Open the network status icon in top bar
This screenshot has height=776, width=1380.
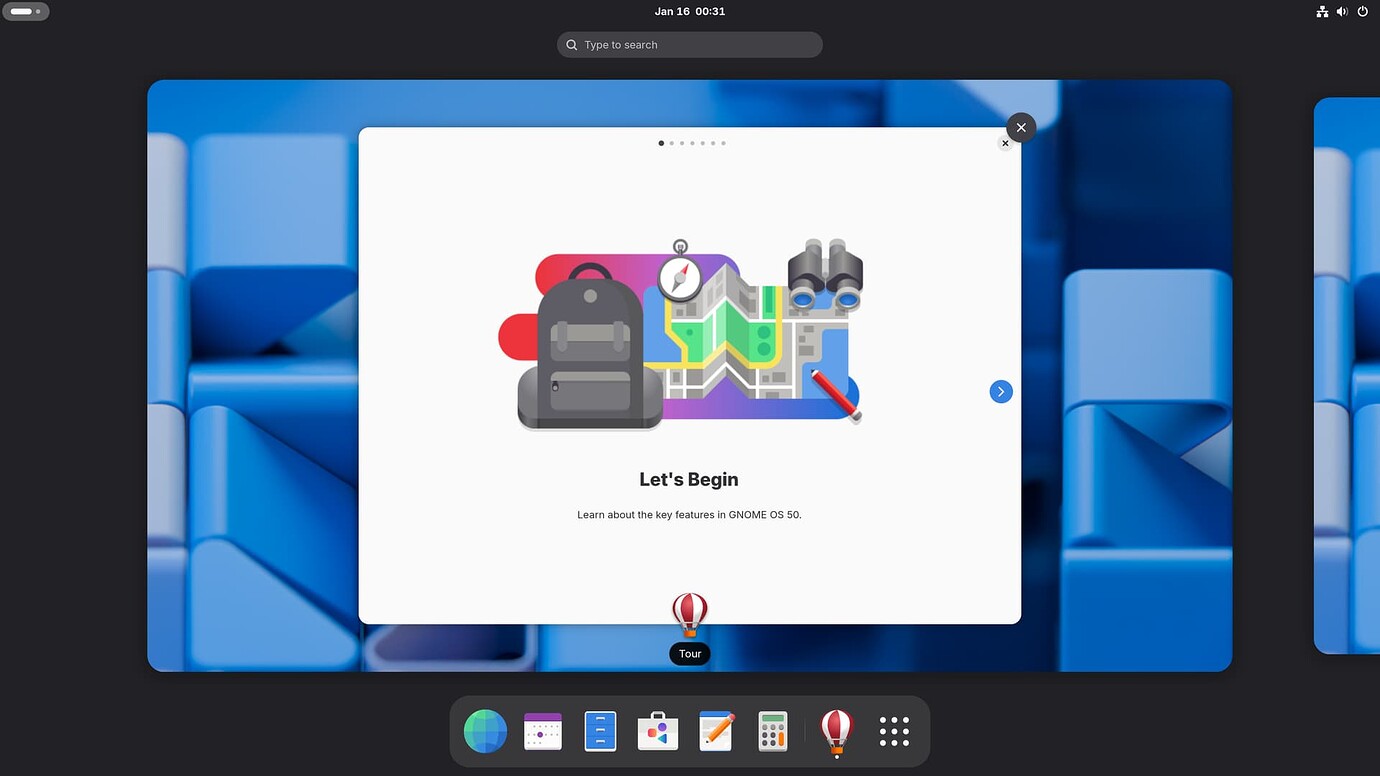pyautogui.click(x=1322, y=12)
